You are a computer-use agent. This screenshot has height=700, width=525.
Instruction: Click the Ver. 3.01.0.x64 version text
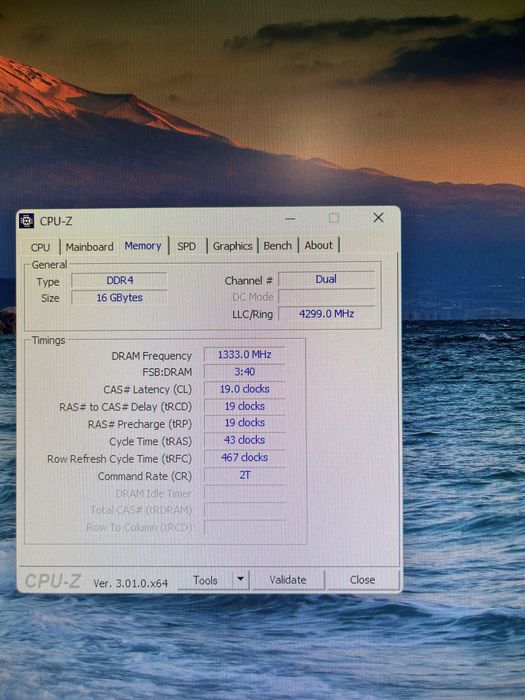click(x=130, y=583)
